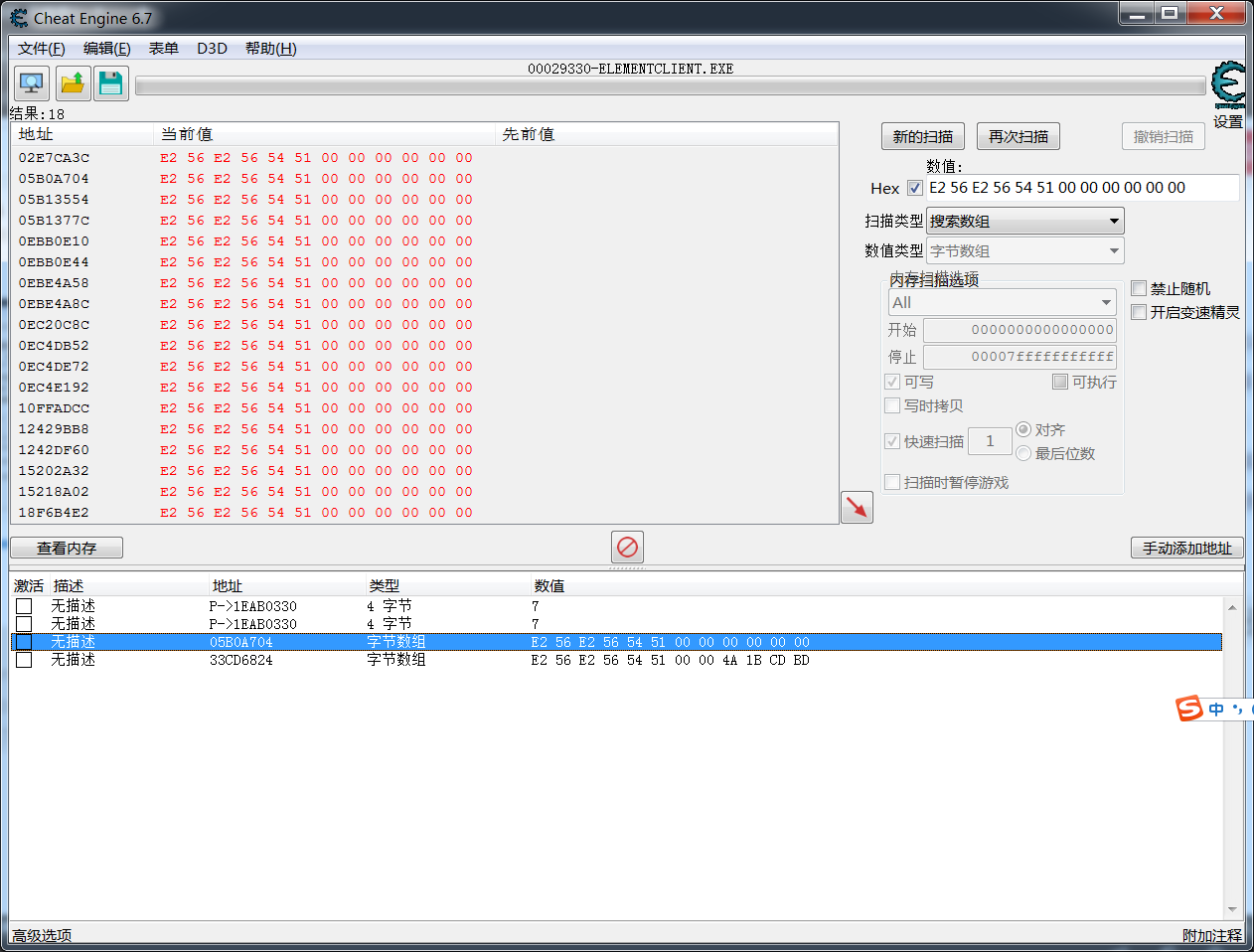Click address list scrollbar up arrow
The width and height of the screenshot is (1254, 952).
(1232, 606)
